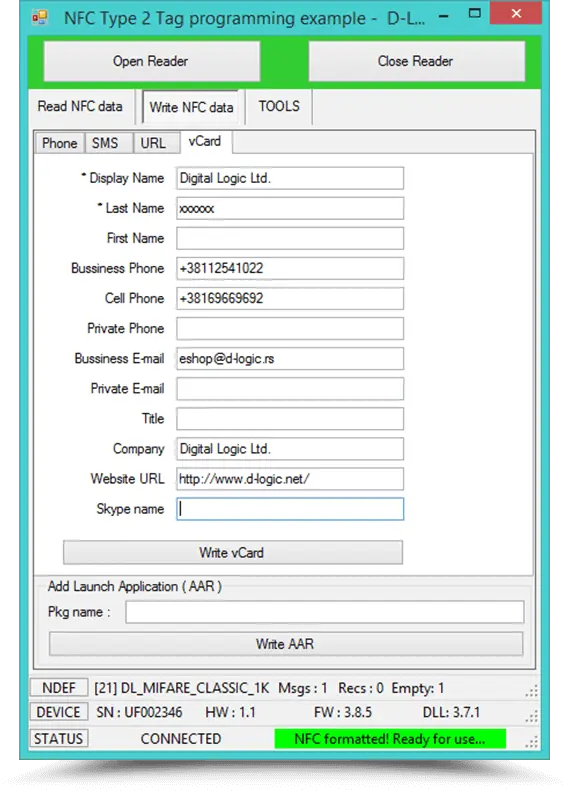Screen dimensions: 563x791
Task: Click the NDEF status label
Action: pyautogui.click(x=59, y=688)
